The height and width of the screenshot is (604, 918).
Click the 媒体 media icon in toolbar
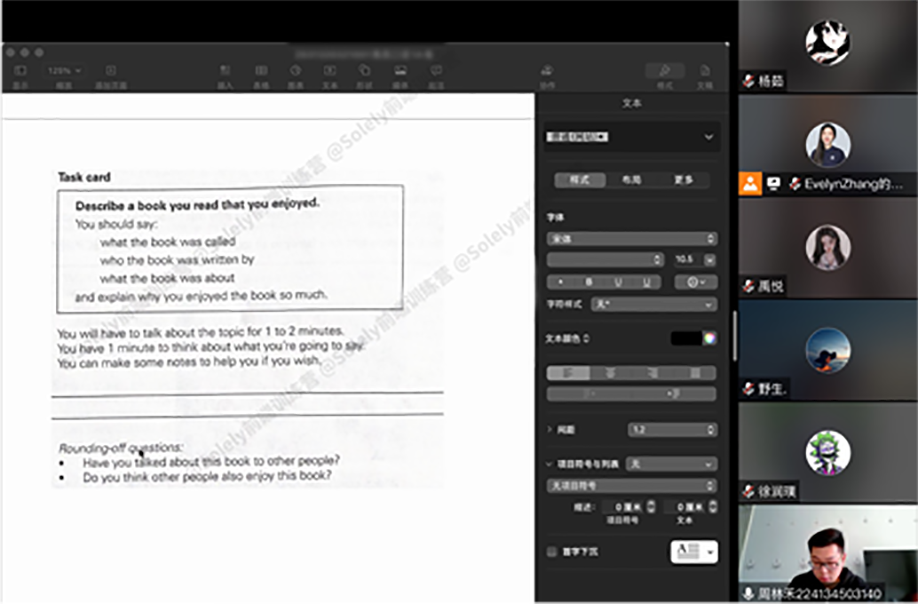(400, 71)
